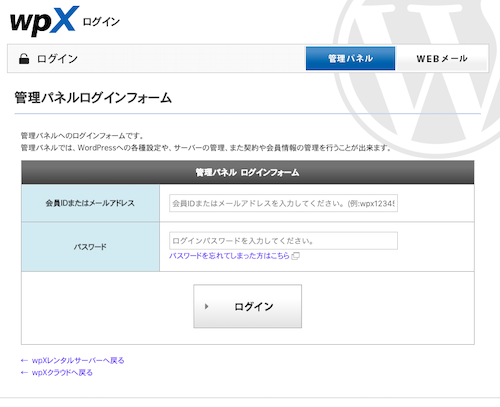Click the パスワード label cell
The width and height of the screenshot is (500, 407).
pos(90,247)
